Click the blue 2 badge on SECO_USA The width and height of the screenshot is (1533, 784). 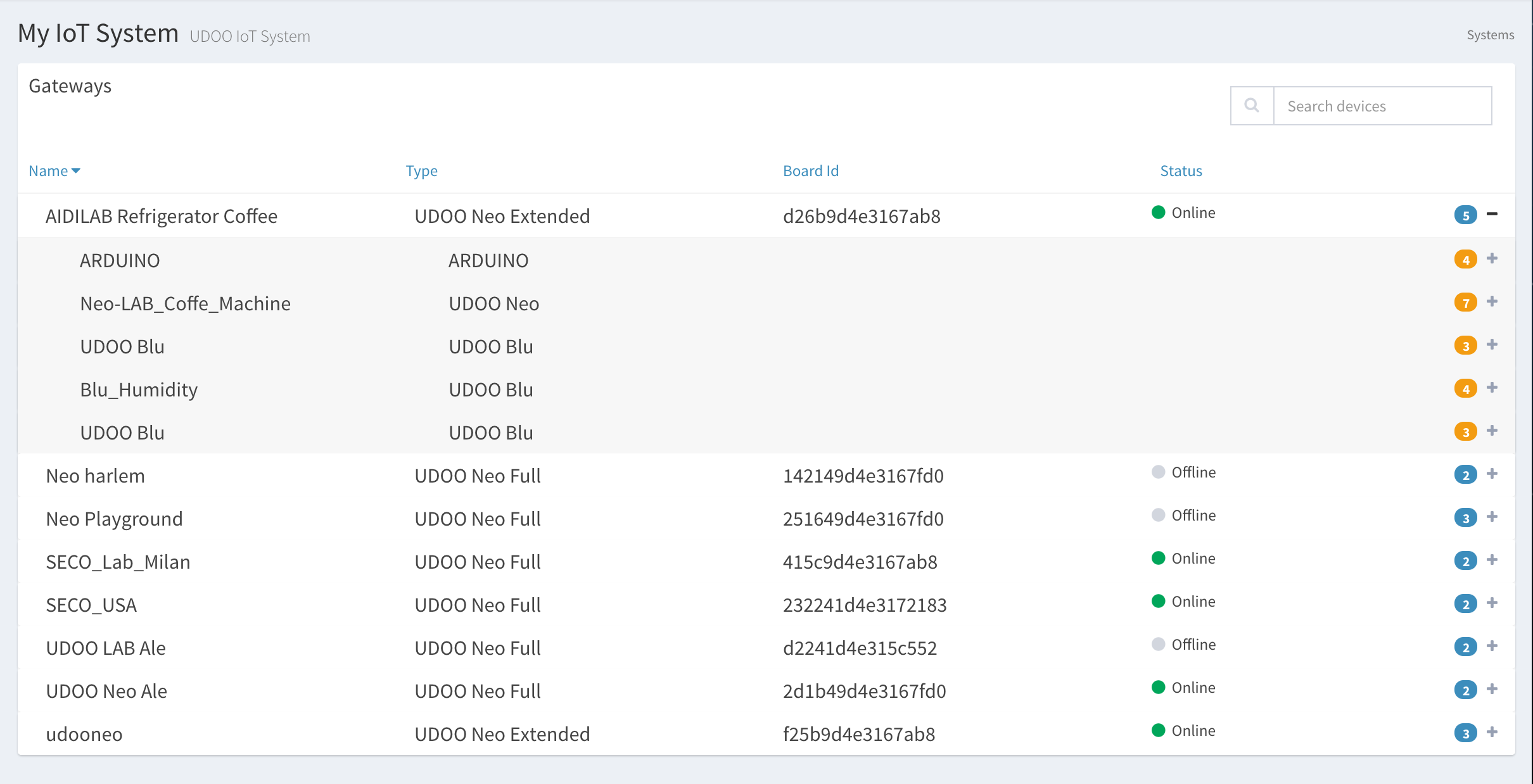click(1465, 604)
